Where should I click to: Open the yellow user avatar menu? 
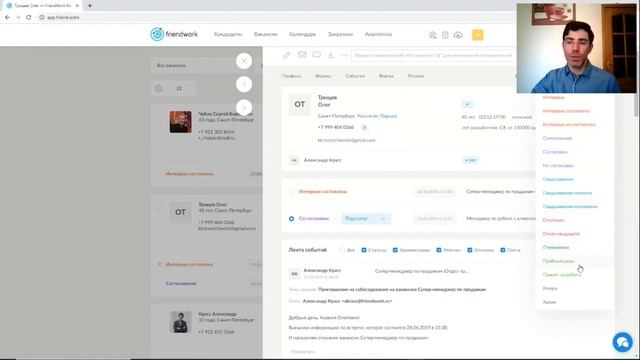click(x=478, y=35)
